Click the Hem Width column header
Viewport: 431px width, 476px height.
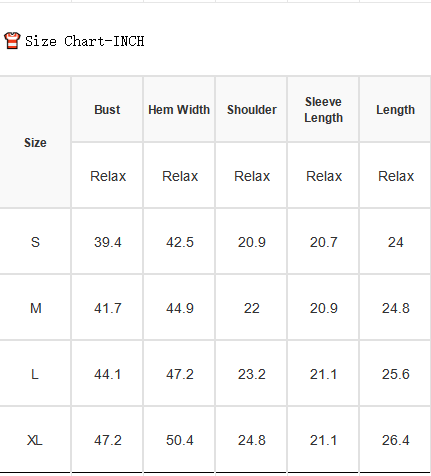(179, 110)
